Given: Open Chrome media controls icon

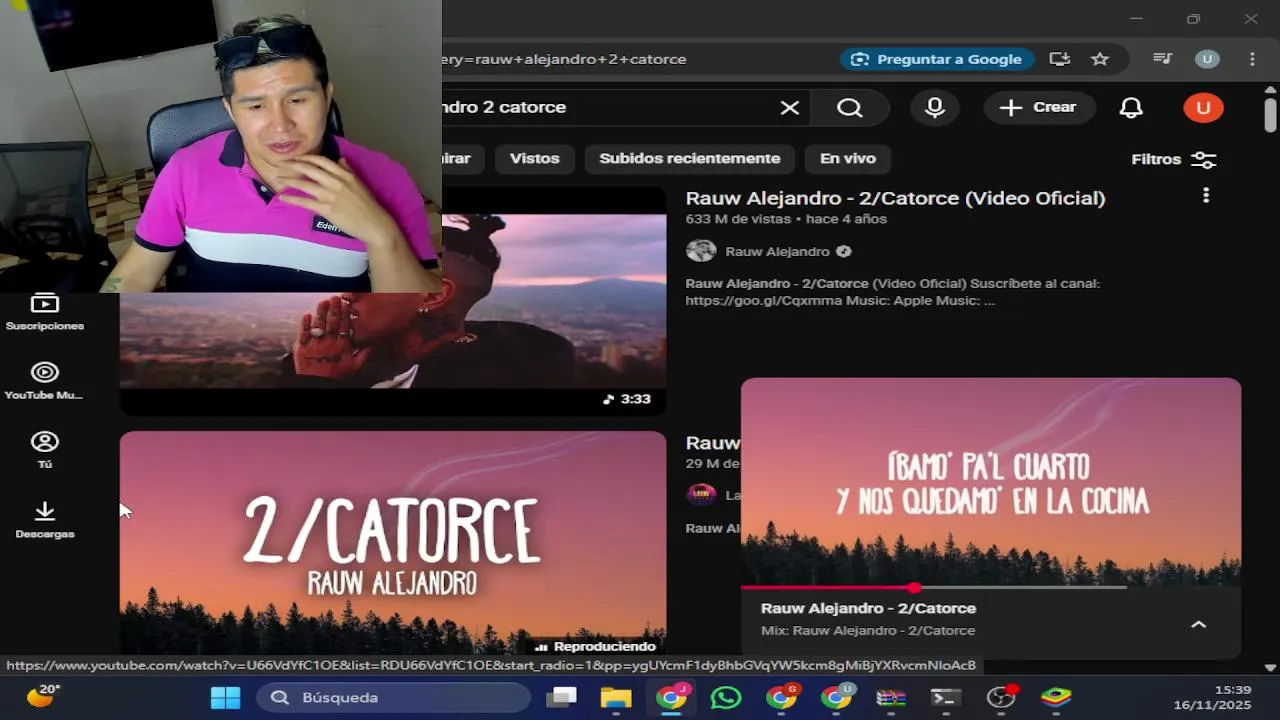Looking at the screenshot, I should click(1162, 59).
